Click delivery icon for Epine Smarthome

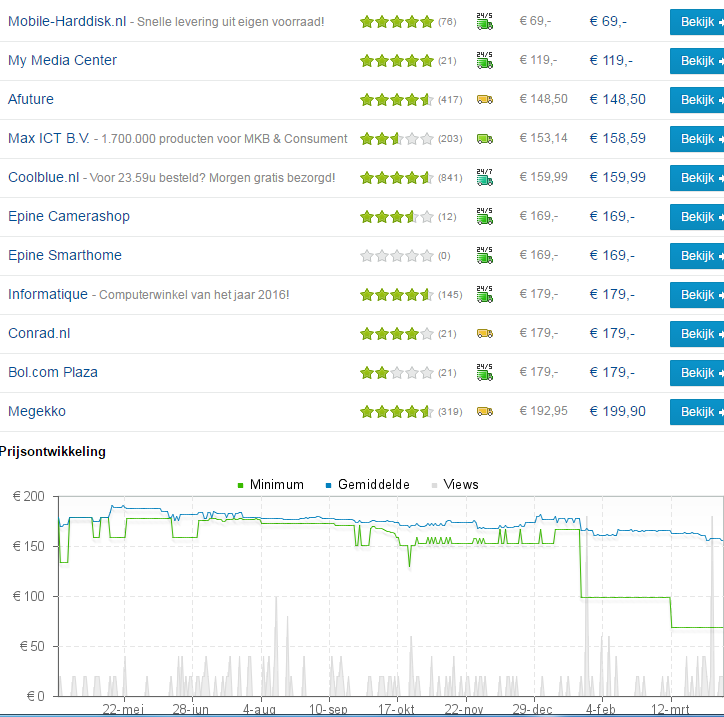(x=484, y=255)
